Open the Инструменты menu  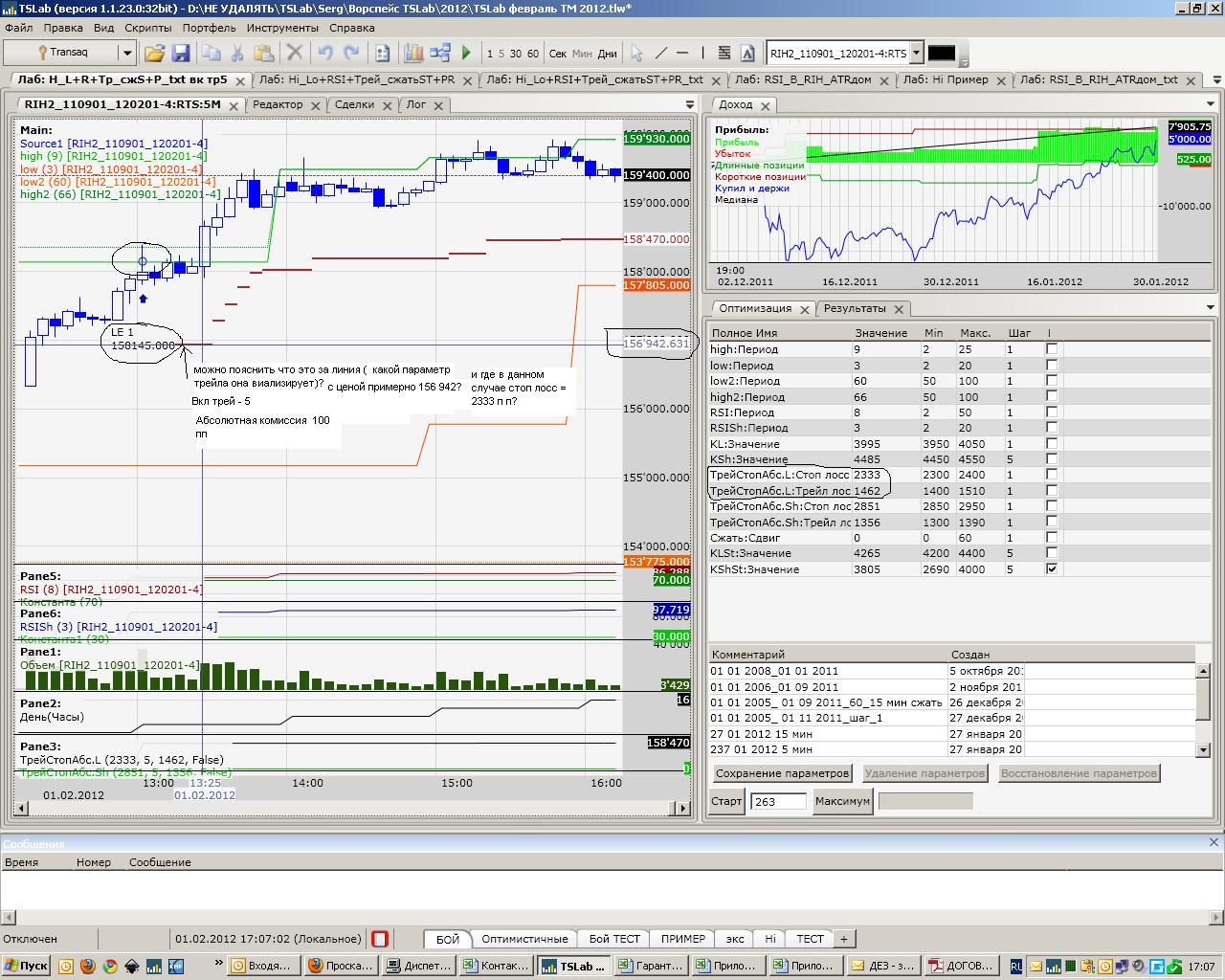tap(281, 28)
